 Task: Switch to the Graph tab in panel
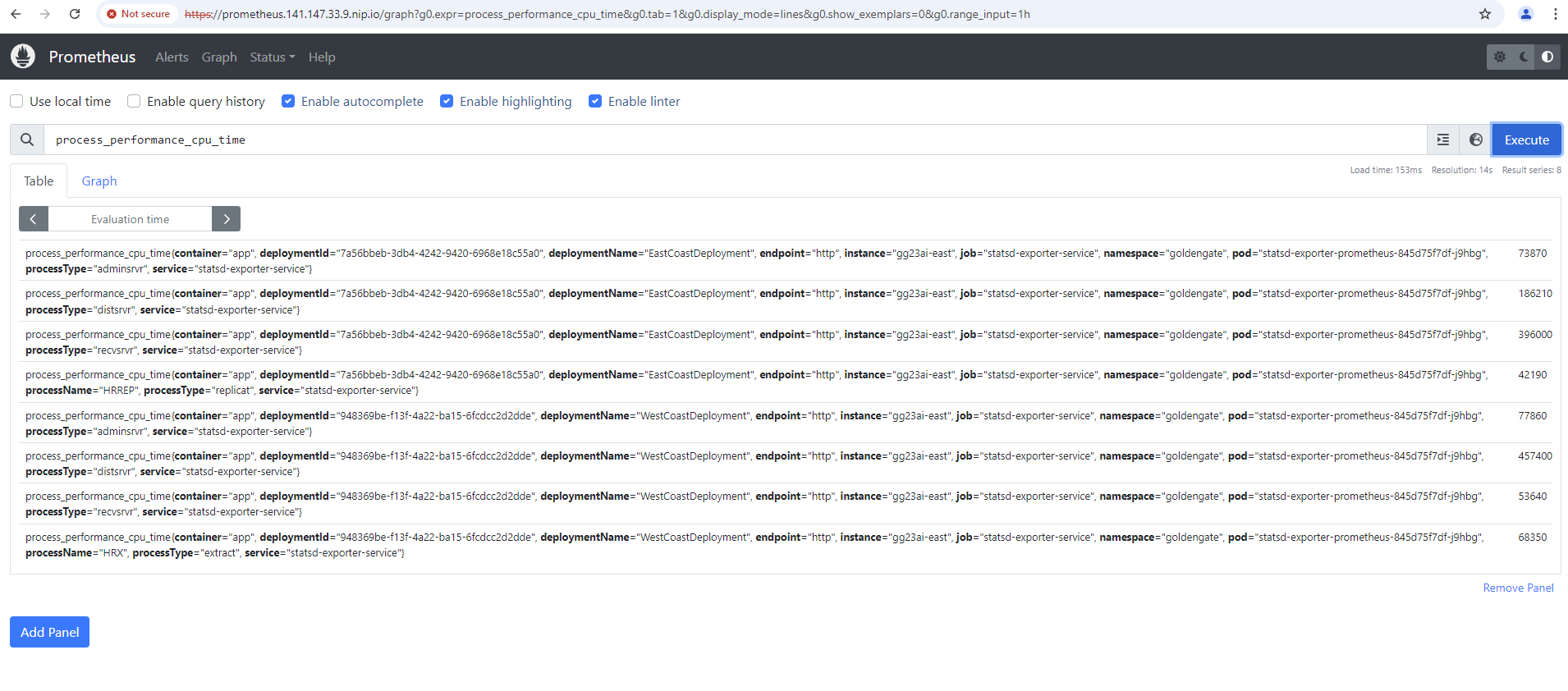coord(99,181)
